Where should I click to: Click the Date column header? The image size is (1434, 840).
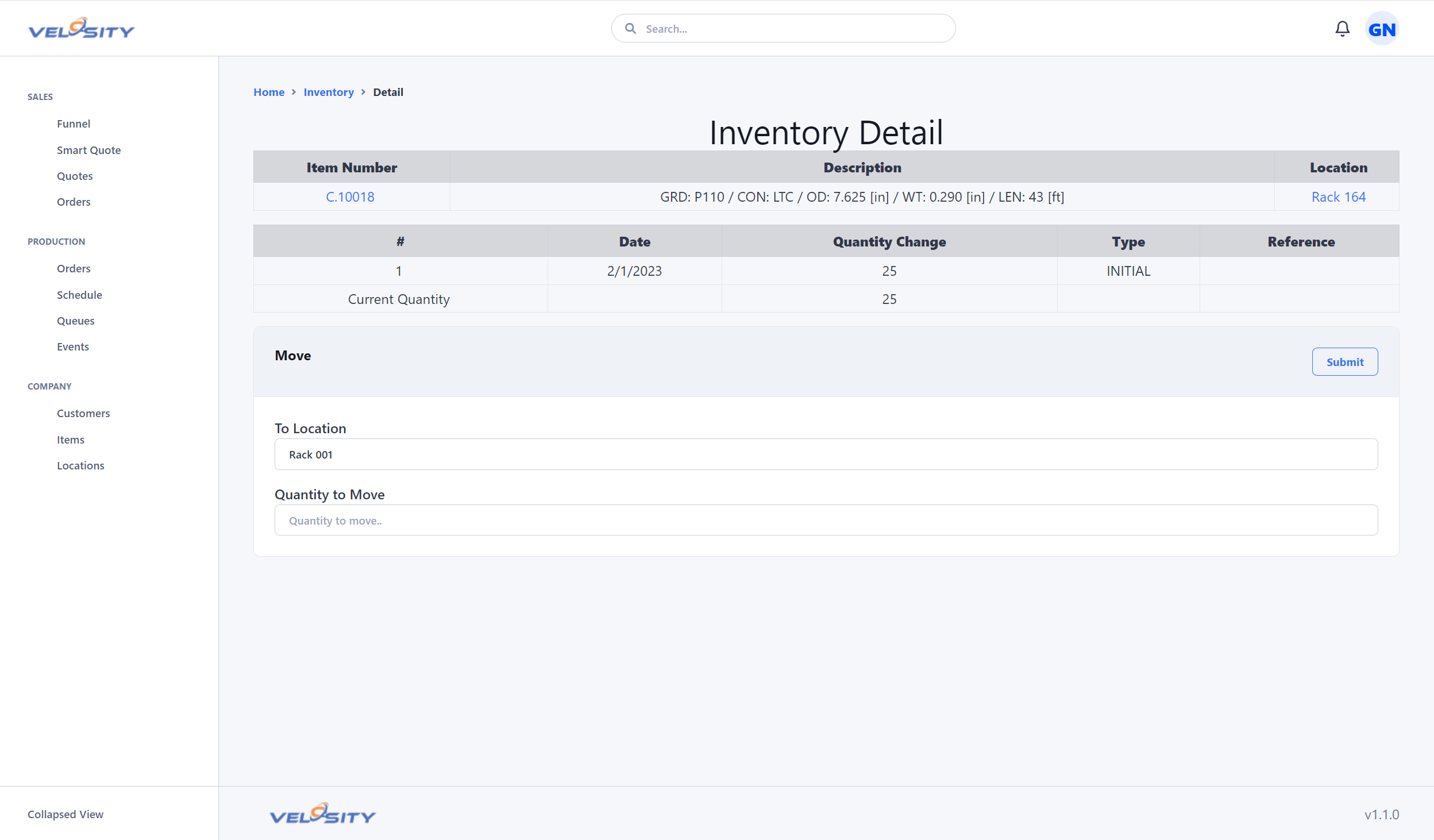click(635, 242)
